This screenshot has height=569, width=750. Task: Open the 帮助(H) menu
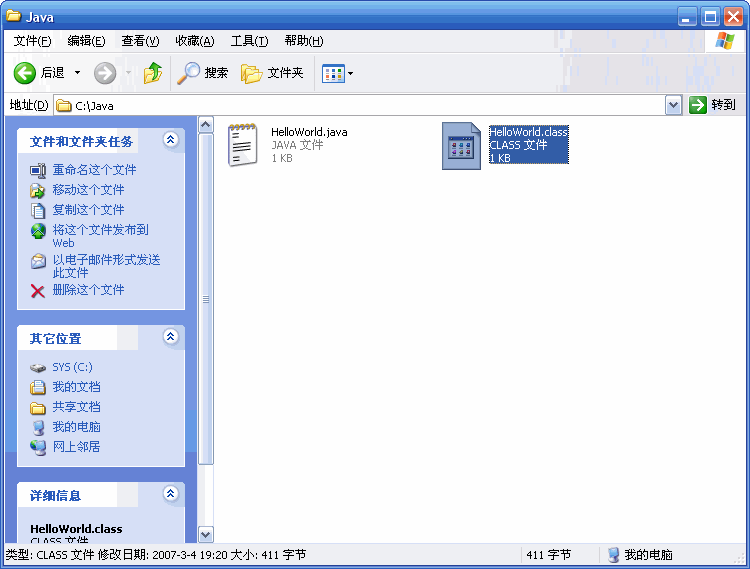point(304,41)
